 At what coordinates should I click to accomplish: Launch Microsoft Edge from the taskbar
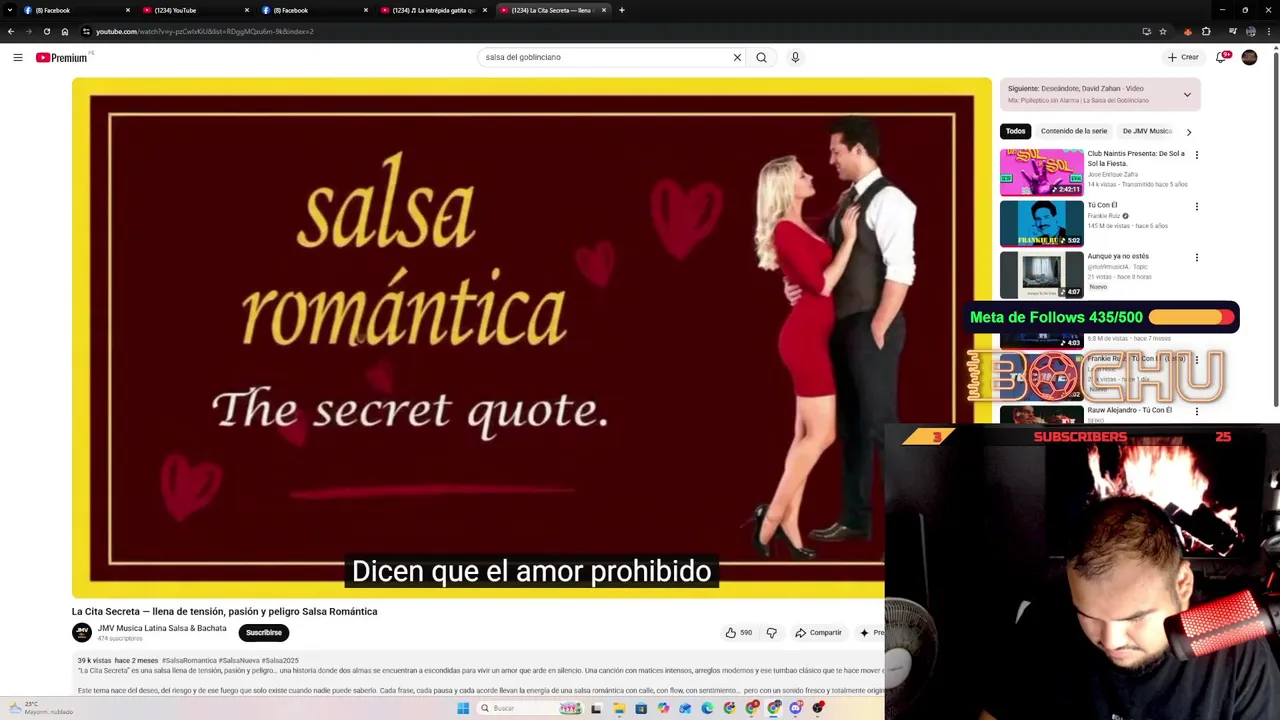pyautogui.click(x=707, y=708)
